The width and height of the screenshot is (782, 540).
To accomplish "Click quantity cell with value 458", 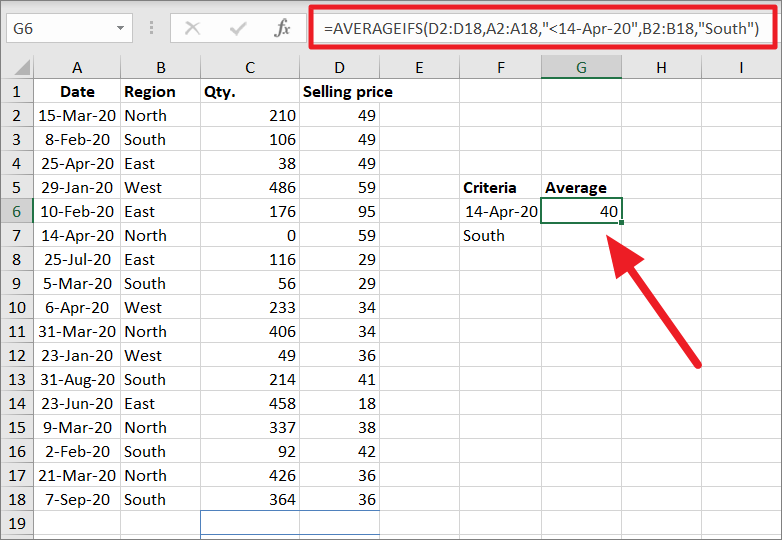I will [250, 403].
